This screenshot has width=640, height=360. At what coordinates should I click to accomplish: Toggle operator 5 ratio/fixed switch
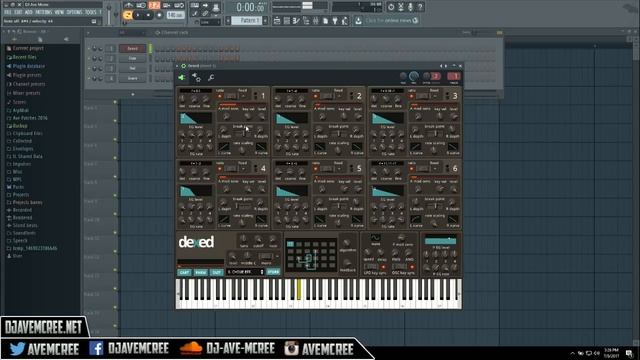(327, 168)
